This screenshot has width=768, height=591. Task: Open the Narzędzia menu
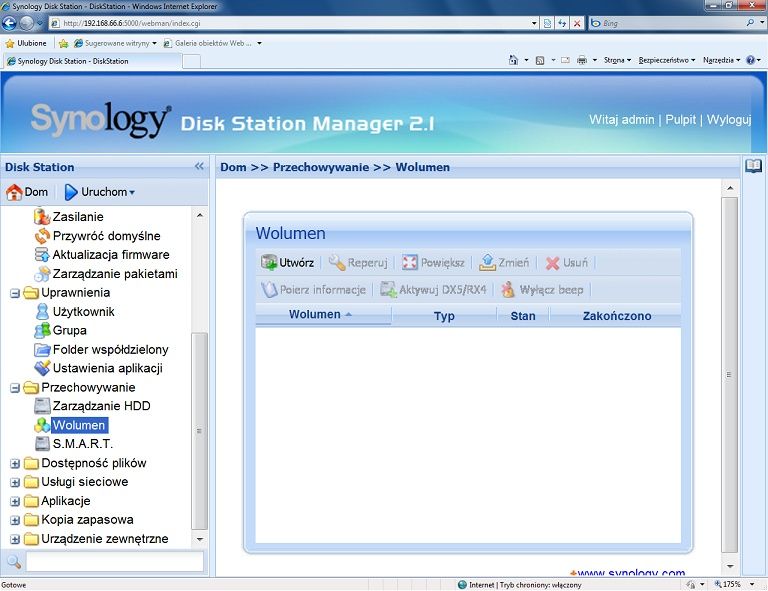721,60
